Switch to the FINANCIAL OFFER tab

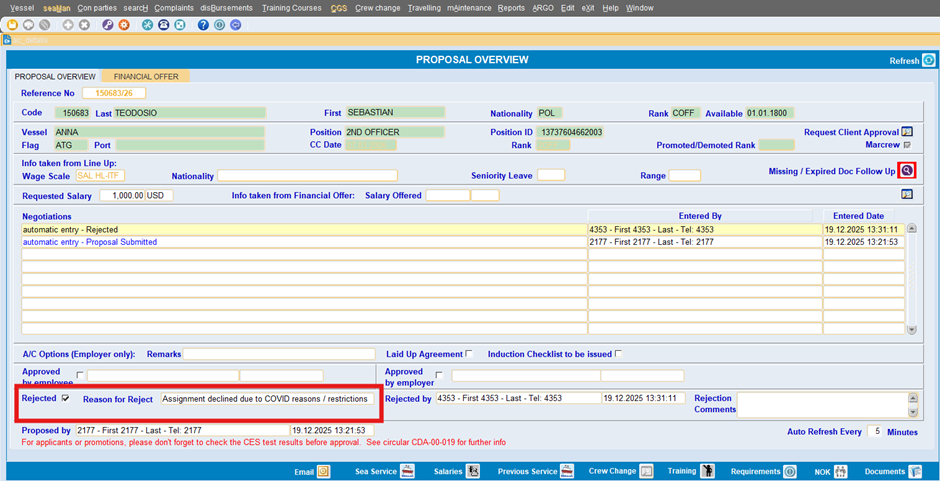[x=146, y=76]
